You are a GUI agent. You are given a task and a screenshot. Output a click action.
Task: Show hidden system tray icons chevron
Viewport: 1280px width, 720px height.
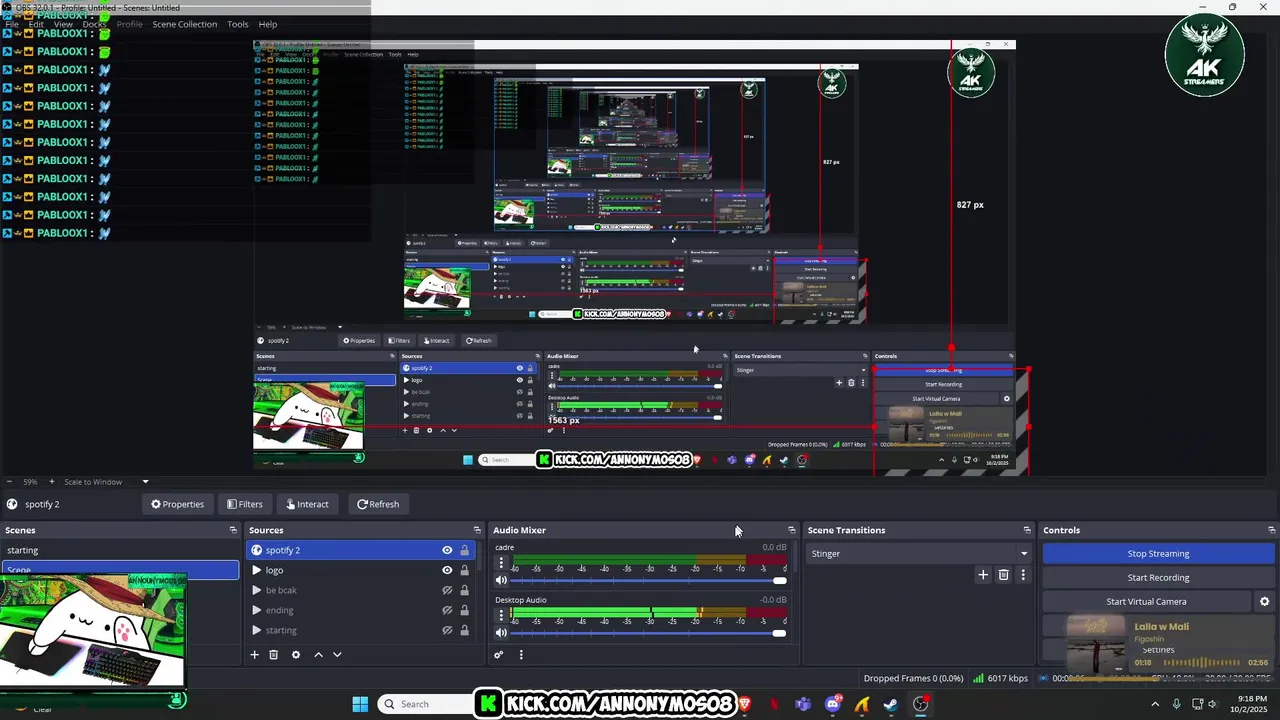tap(1155, 704)
